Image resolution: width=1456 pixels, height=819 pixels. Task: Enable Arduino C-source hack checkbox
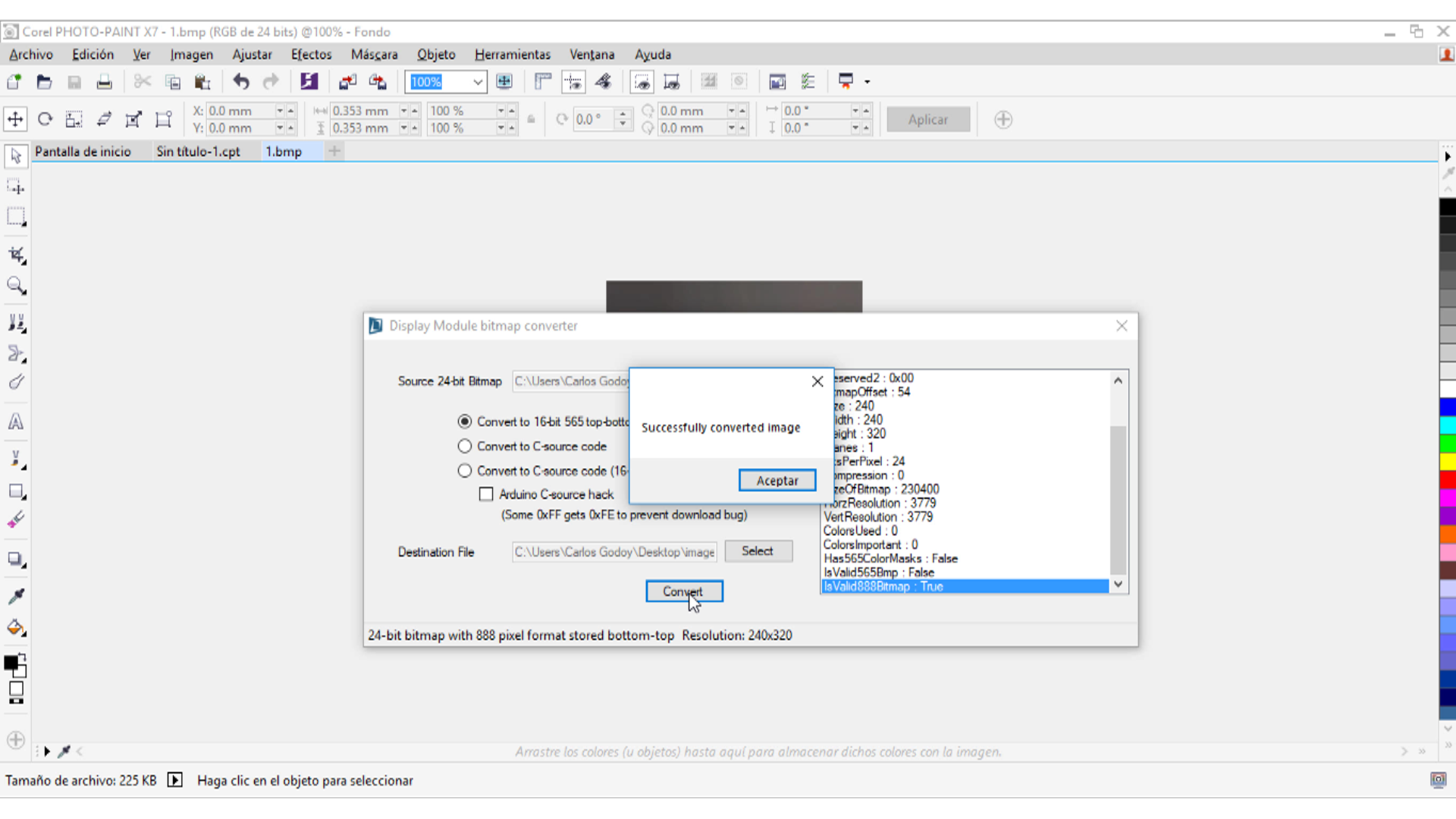point(486,494)
